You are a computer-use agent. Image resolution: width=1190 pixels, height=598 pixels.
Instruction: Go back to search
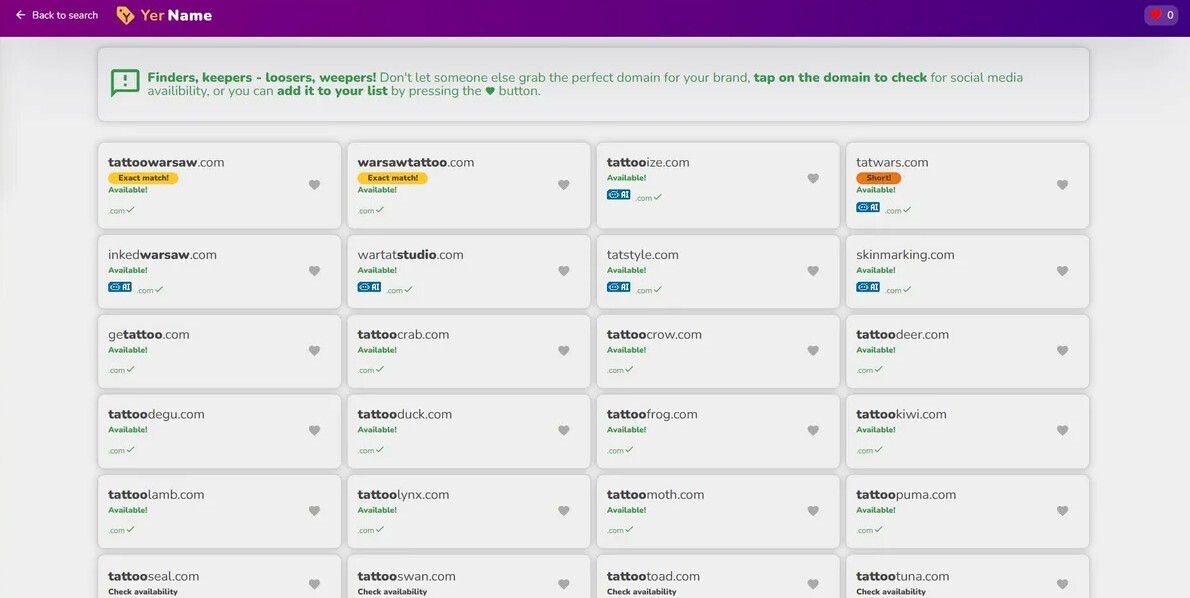[x=57, y=15]
